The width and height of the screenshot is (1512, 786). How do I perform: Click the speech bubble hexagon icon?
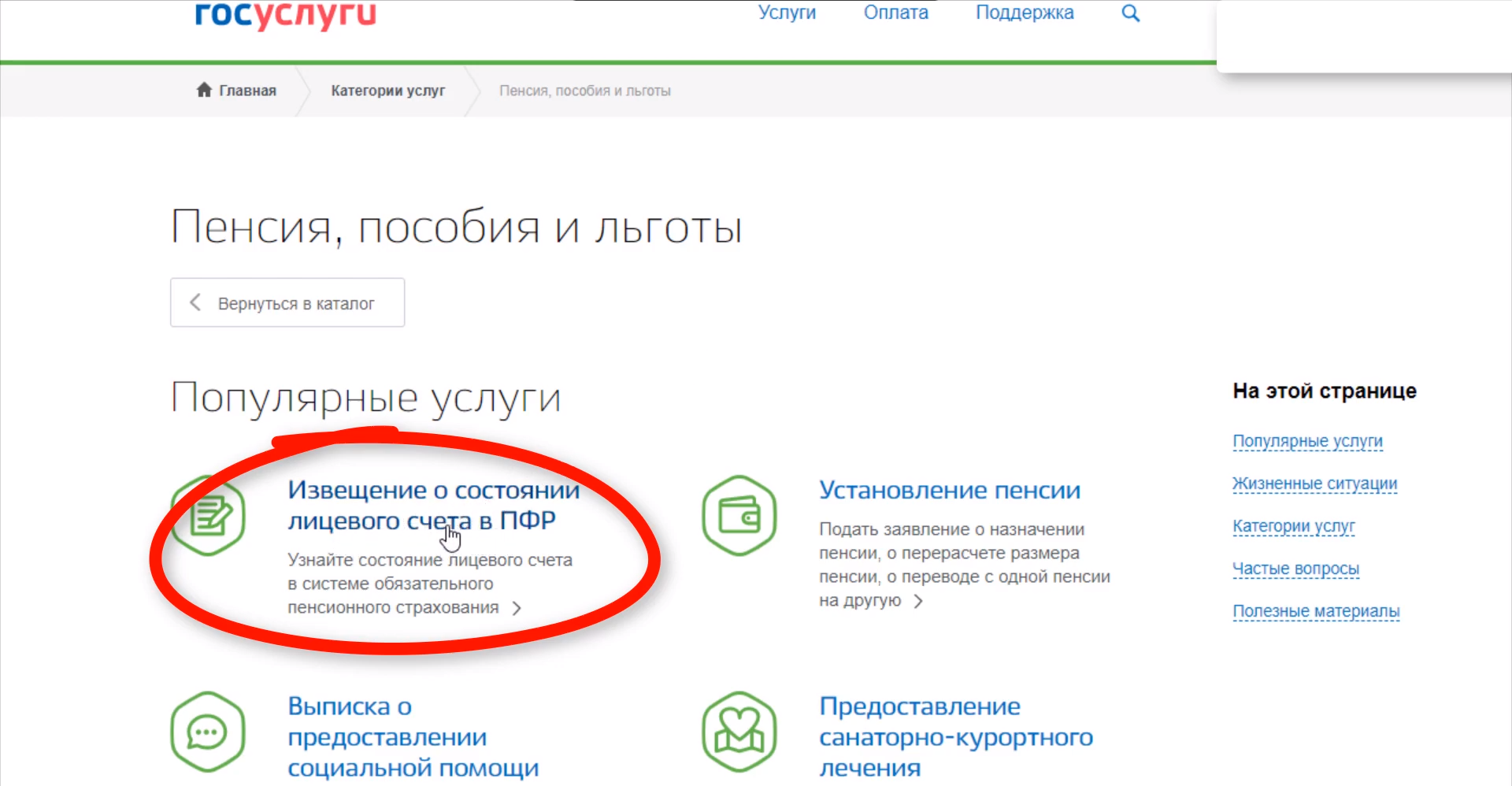208,732
